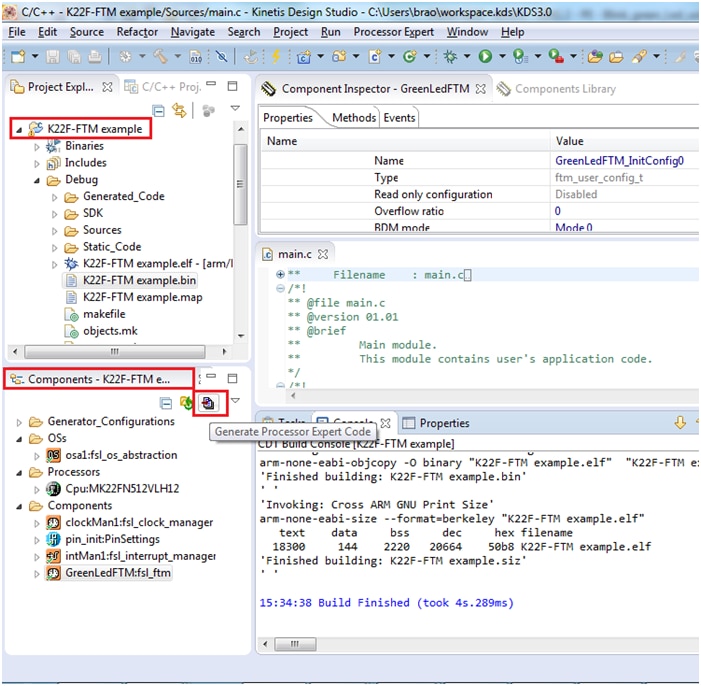Open the Processor Expert menu
Image resolution: width=701 pixels, height=686 pixels.
pyautogui.click(x=393, y=32)
